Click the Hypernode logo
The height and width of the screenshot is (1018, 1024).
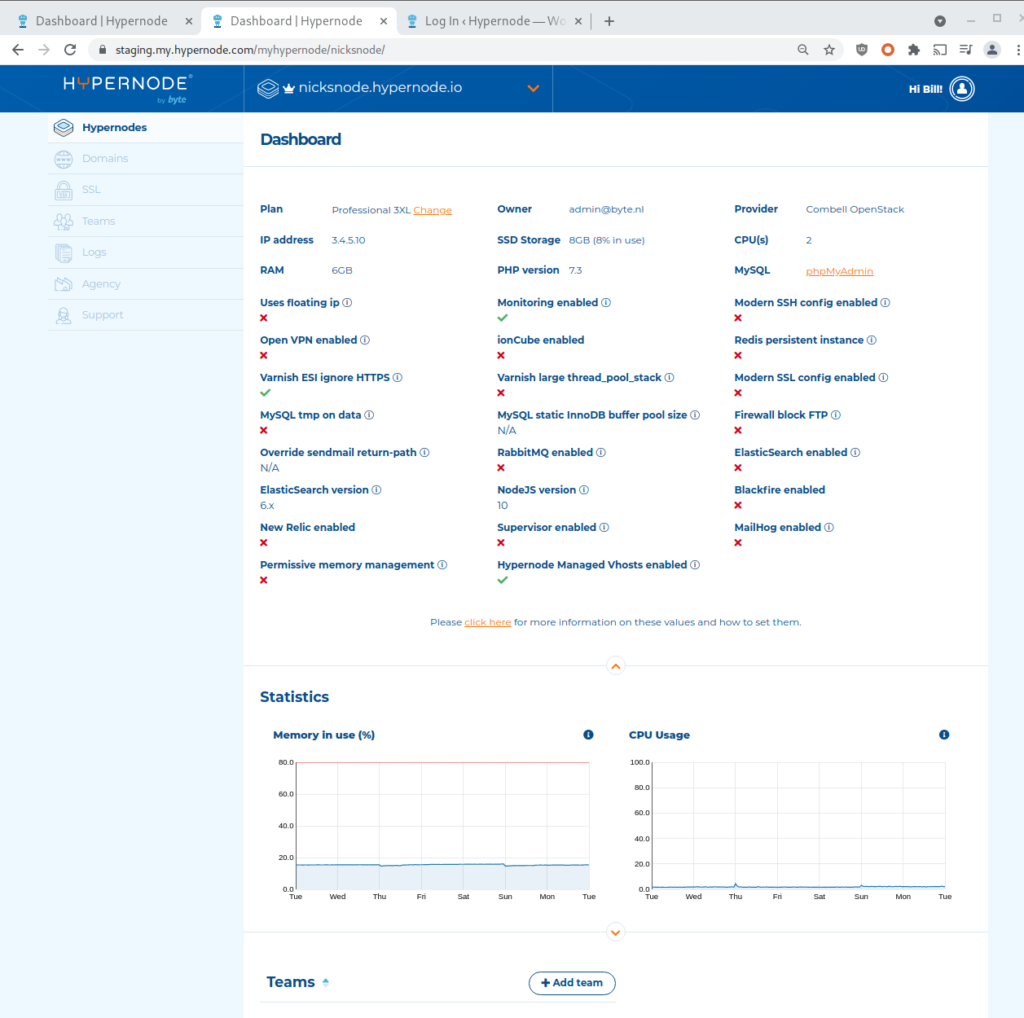pos(127,88)
